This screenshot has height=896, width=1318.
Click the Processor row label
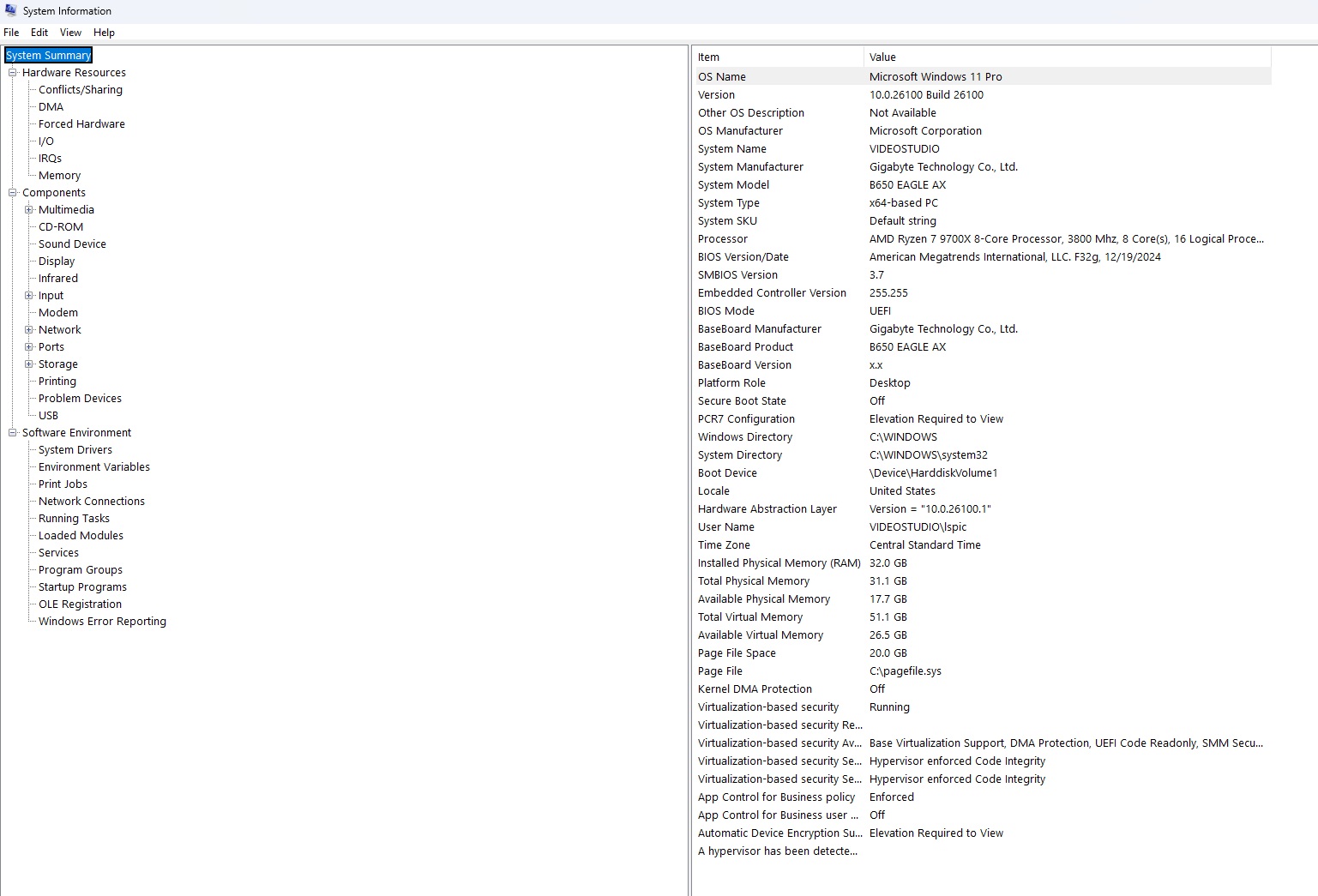click(x=722, y=239)
